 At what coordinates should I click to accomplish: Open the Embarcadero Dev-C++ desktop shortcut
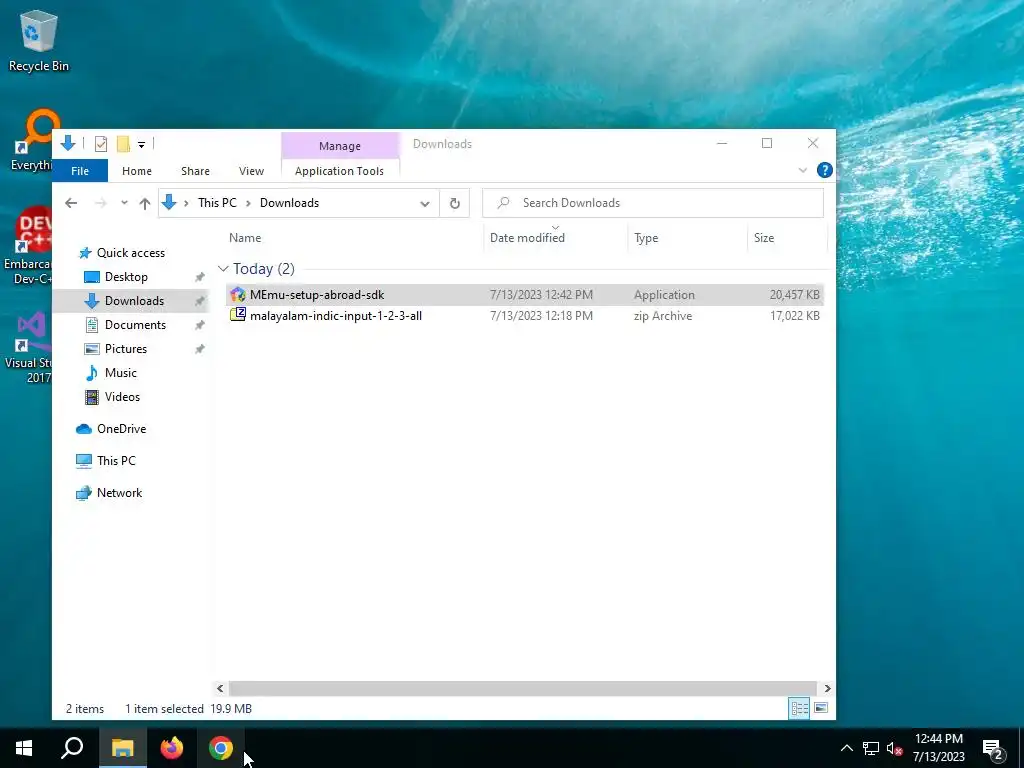point(27,246)
